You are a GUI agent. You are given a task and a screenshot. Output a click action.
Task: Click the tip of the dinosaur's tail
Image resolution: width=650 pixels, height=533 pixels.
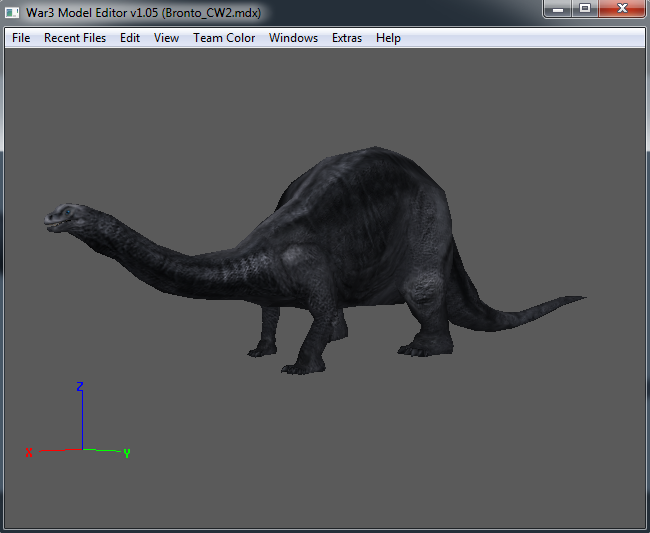578,298
